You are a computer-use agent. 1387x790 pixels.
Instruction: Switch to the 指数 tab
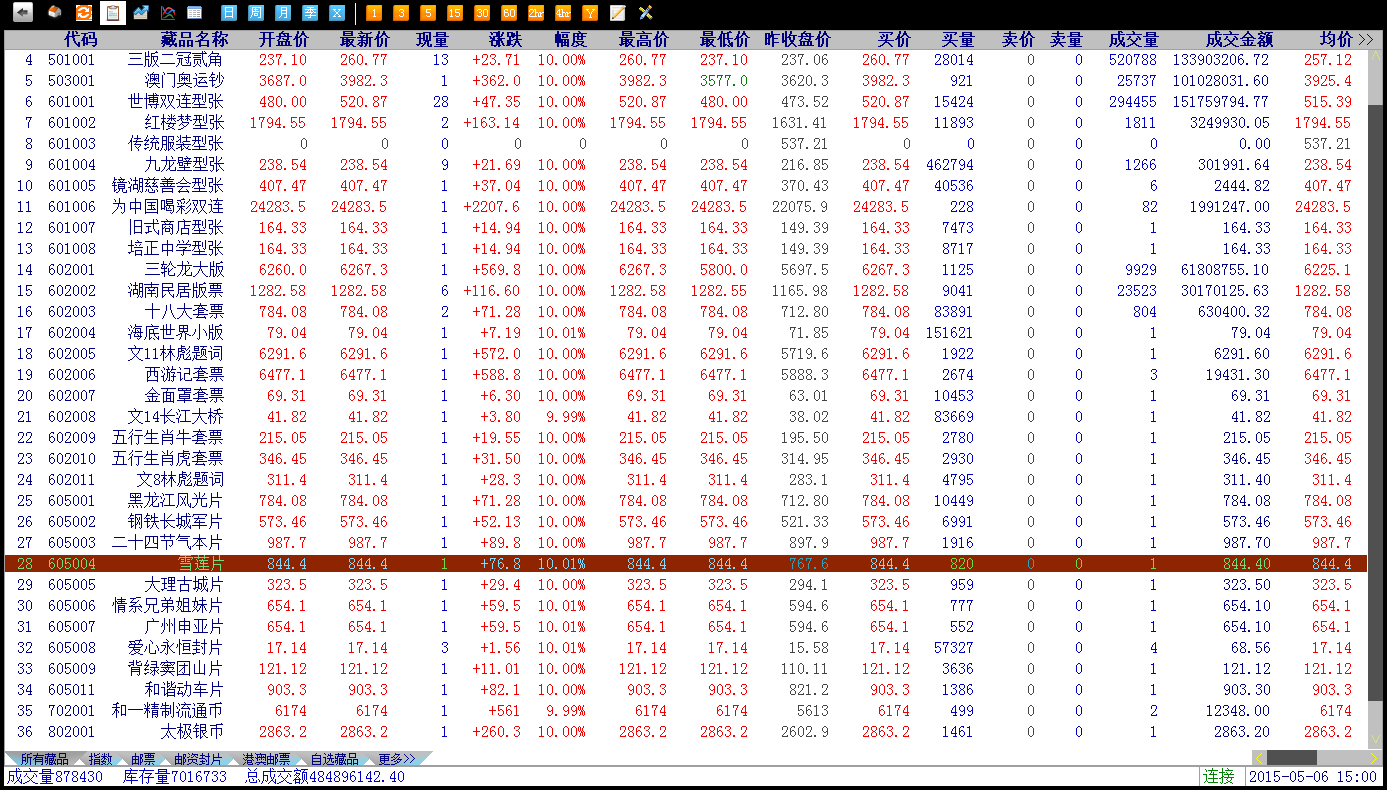[x=100, y=760]
